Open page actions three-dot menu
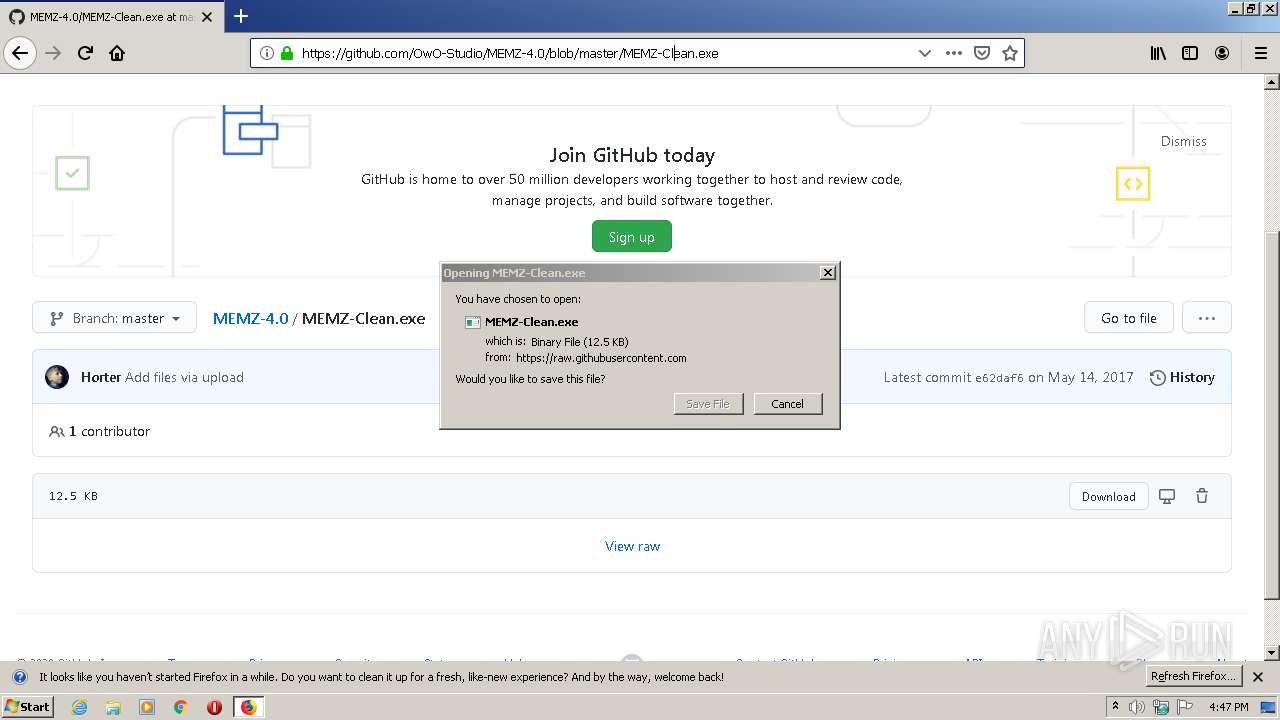1280x720 pixels. [953, 53]
